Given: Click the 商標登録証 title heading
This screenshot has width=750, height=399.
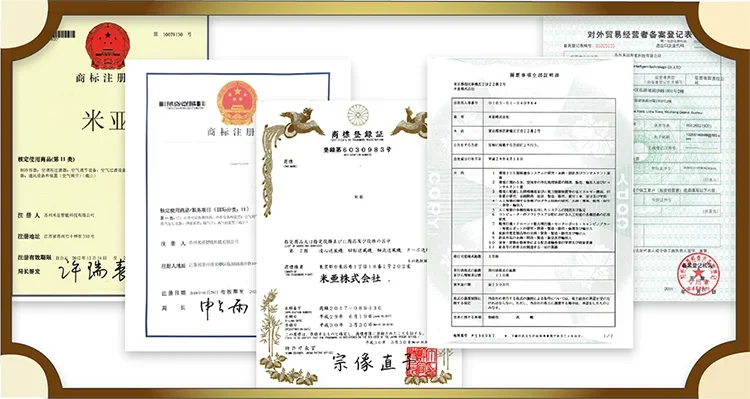Looking at the screenshot, I should click(x=358, y=135).
